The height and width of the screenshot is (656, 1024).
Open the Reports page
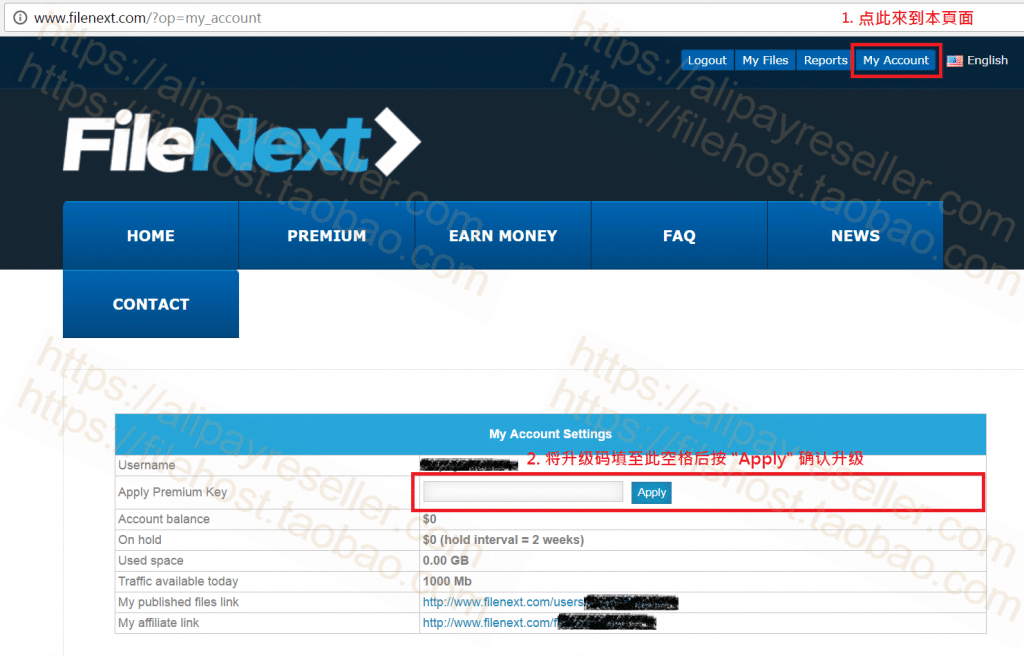pyautogui.click(x=824, y=60)
